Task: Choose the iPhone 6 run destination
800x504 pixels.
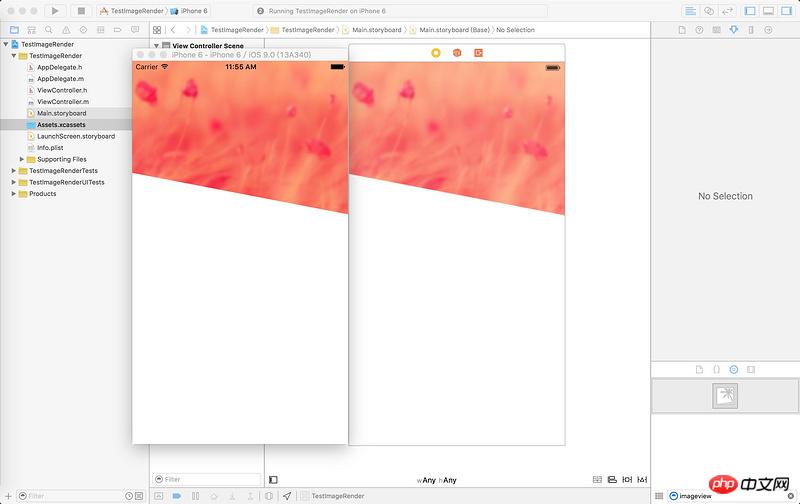Action: [189, 11]
